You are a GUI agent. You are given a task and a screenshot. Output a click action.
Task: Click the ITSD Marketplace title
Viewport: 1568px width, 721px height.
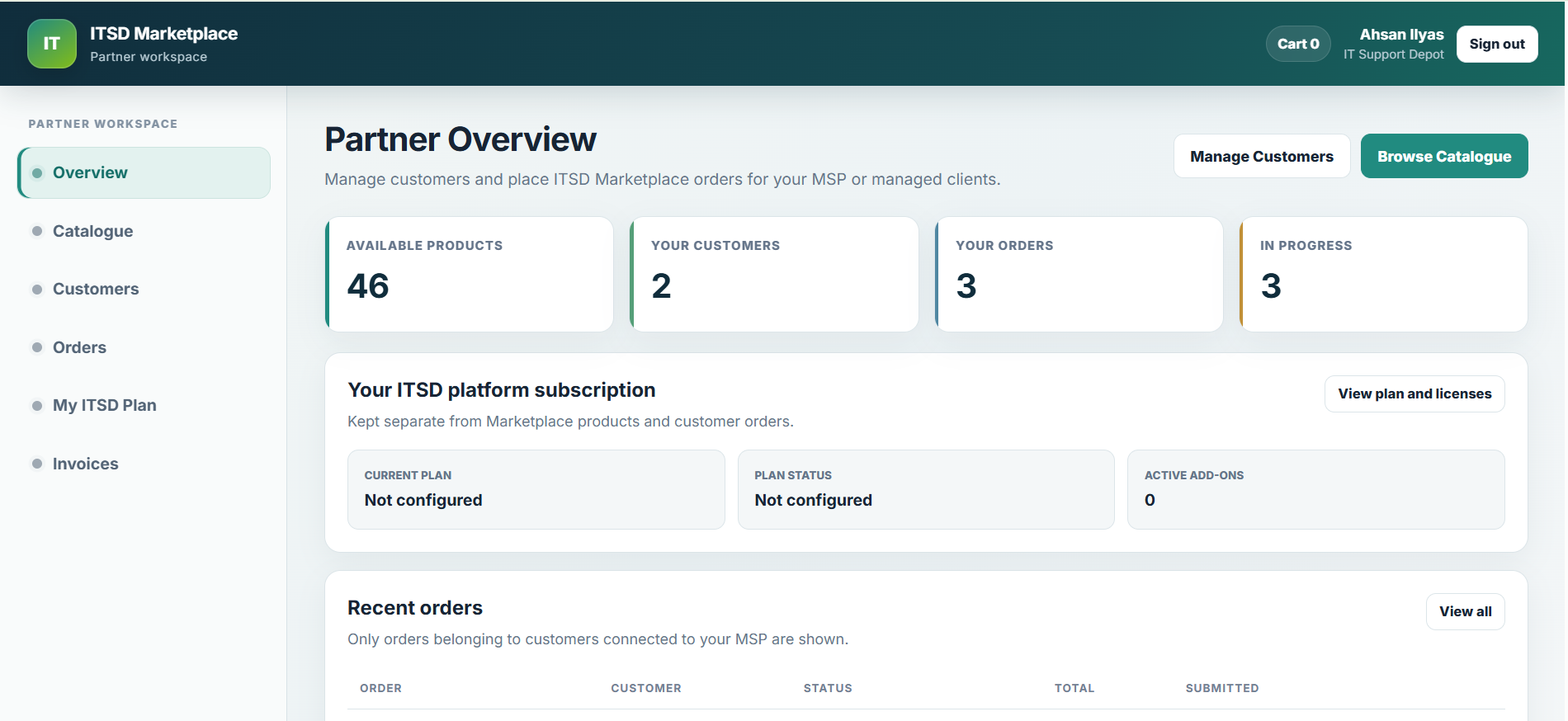[163, 34]
